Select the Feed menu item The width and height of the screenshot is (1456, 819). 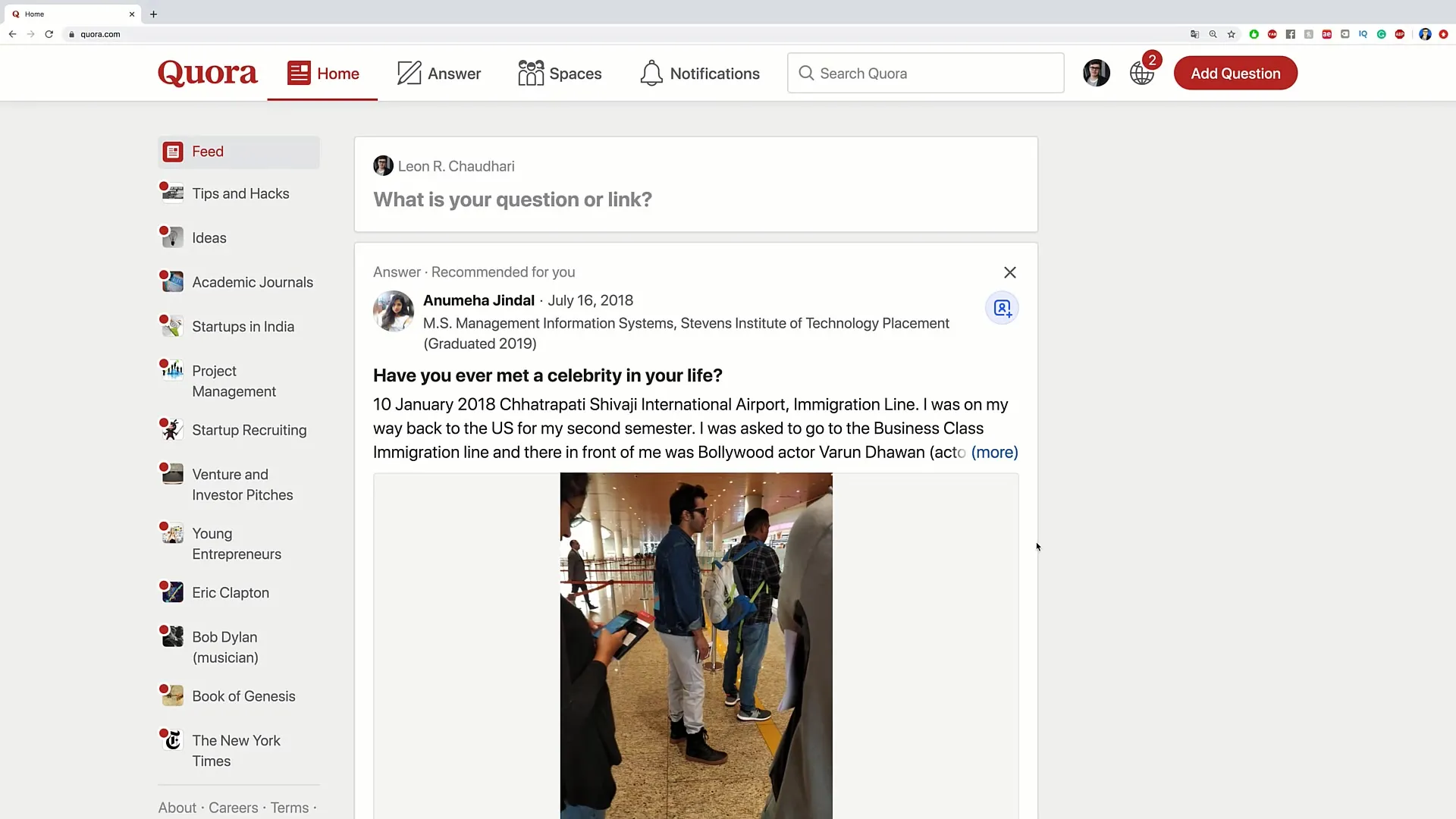click(207, 151)
